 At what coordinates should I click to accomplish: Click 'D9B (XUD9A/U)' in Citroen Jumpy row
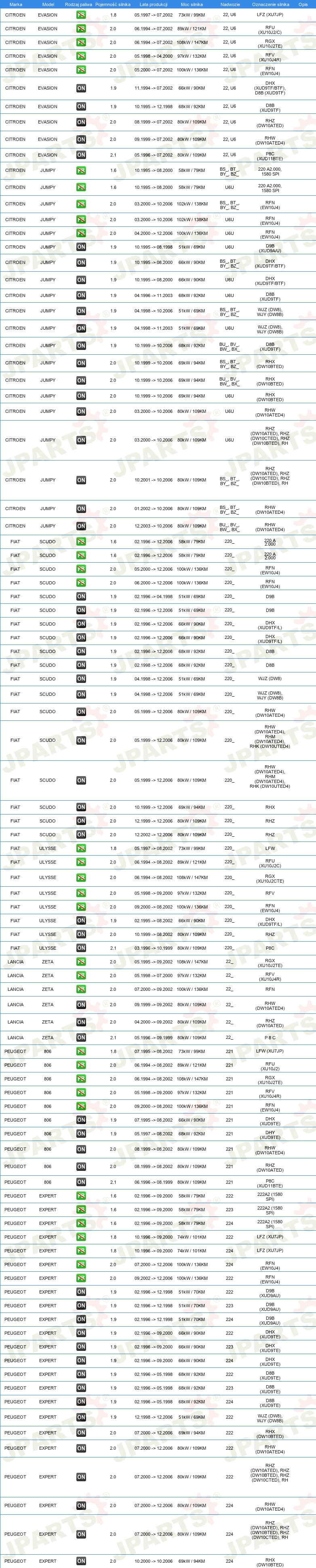[270, 248]
